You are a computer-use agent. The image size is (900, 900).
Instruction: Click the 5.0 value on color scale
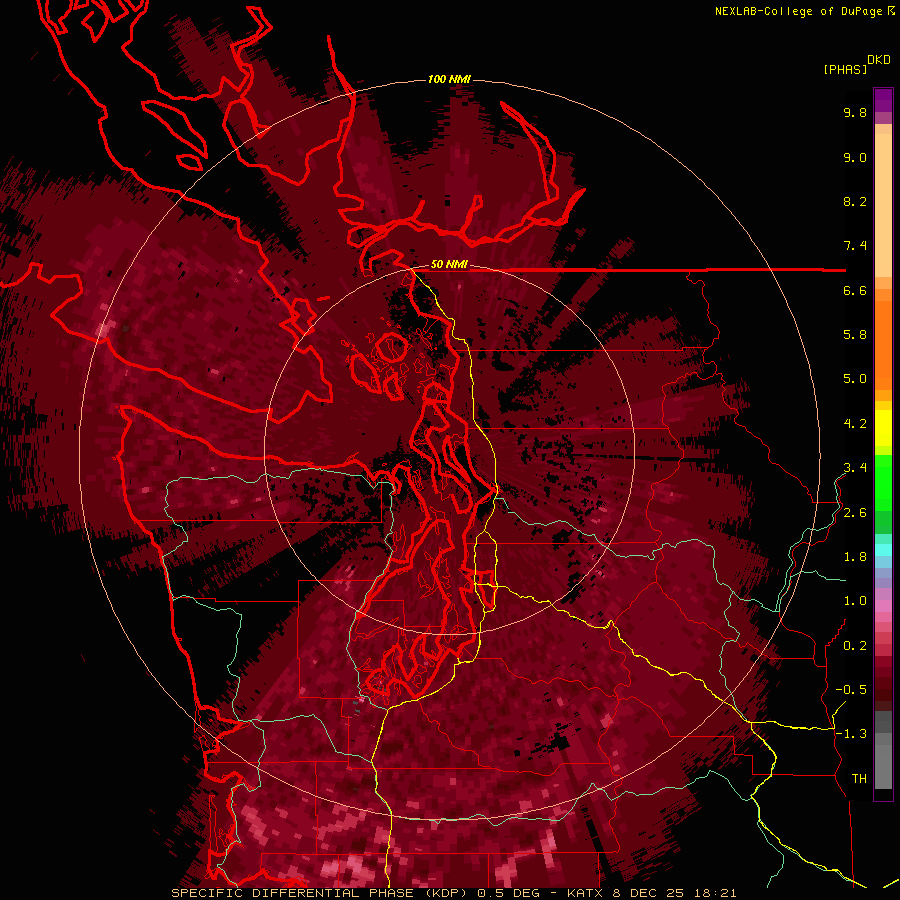[x=855, y=379]
